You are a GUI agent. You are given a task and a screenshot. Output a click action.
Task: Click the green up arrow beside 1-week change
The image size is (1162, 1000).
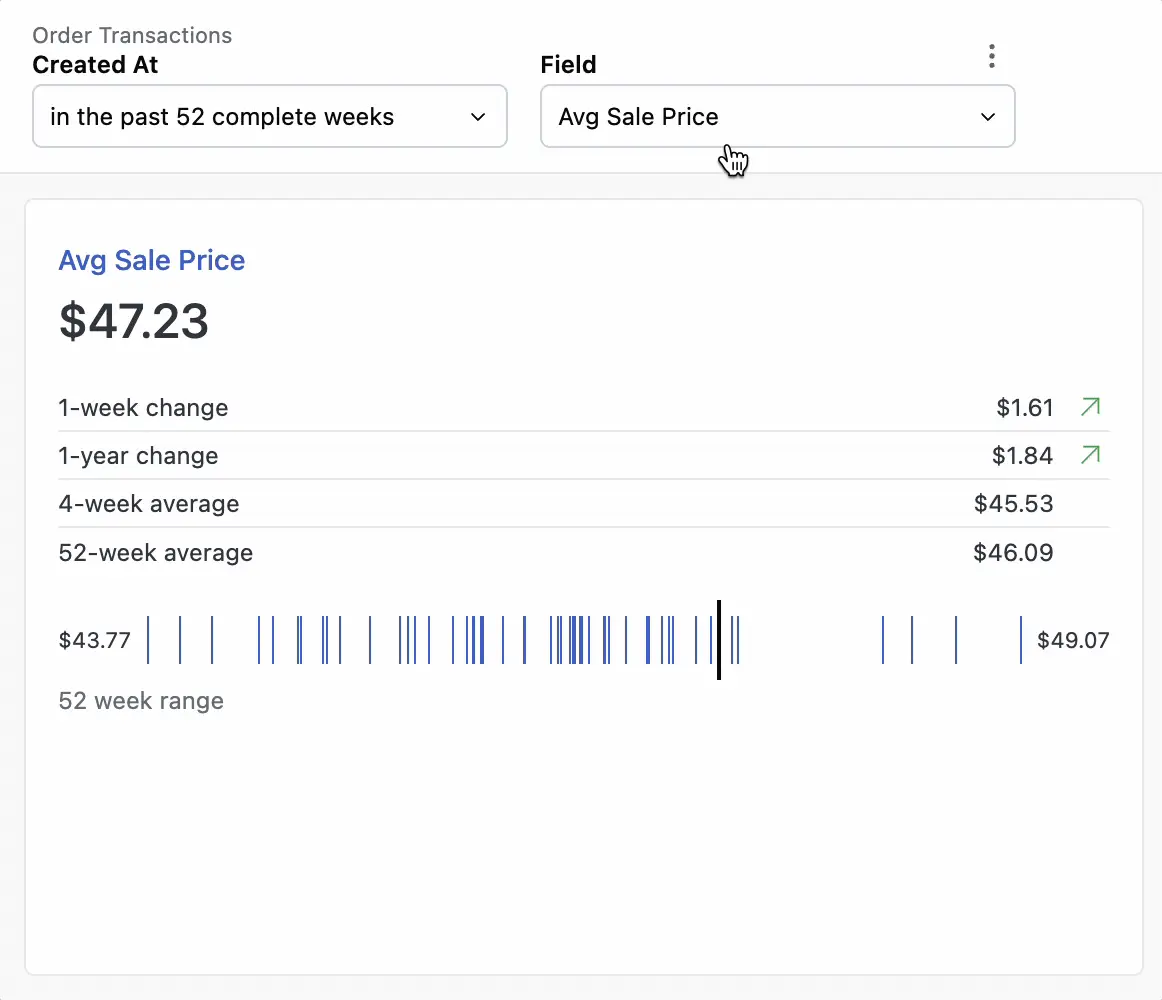tap(1090, 407)
